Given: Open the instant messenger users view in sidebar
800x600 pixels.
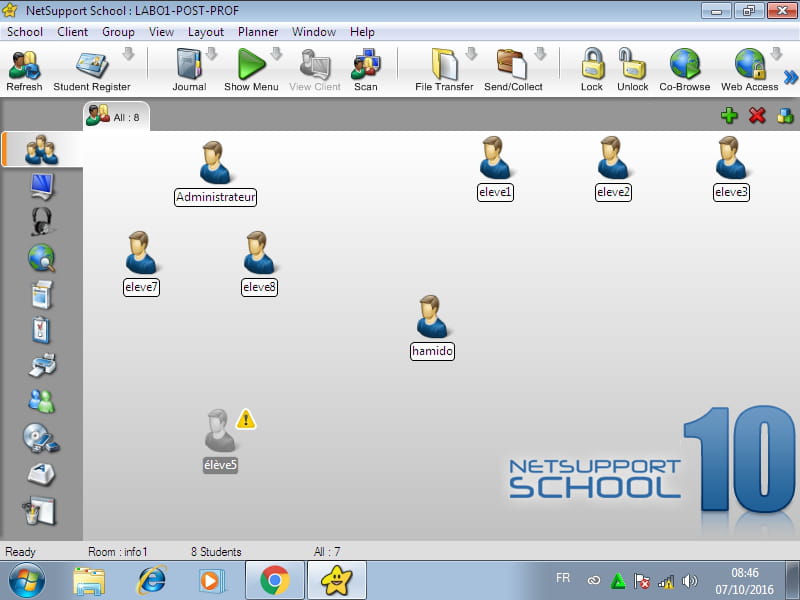Looking at the screenshot, I should 42,402.
